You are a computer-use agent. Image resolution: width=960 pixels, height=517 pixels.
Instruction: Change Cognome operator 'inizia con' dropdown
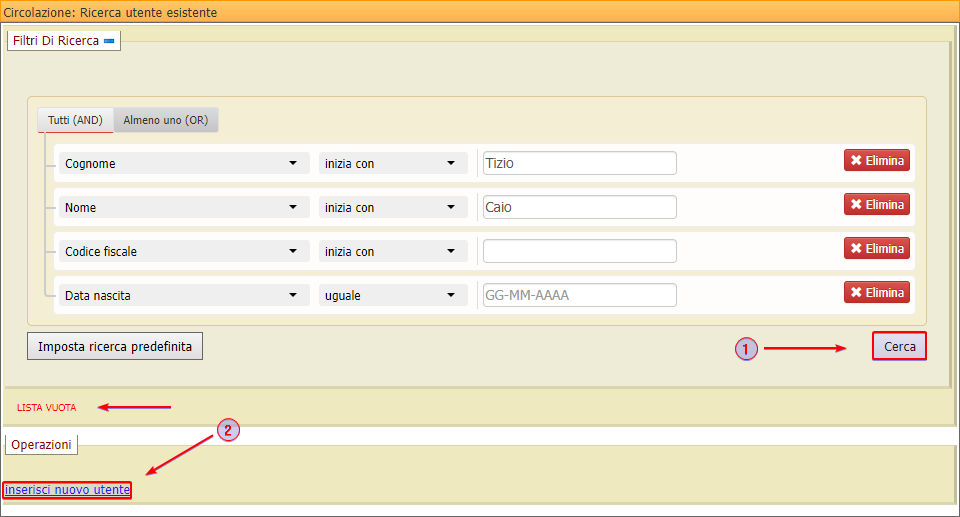pos(392,163)
